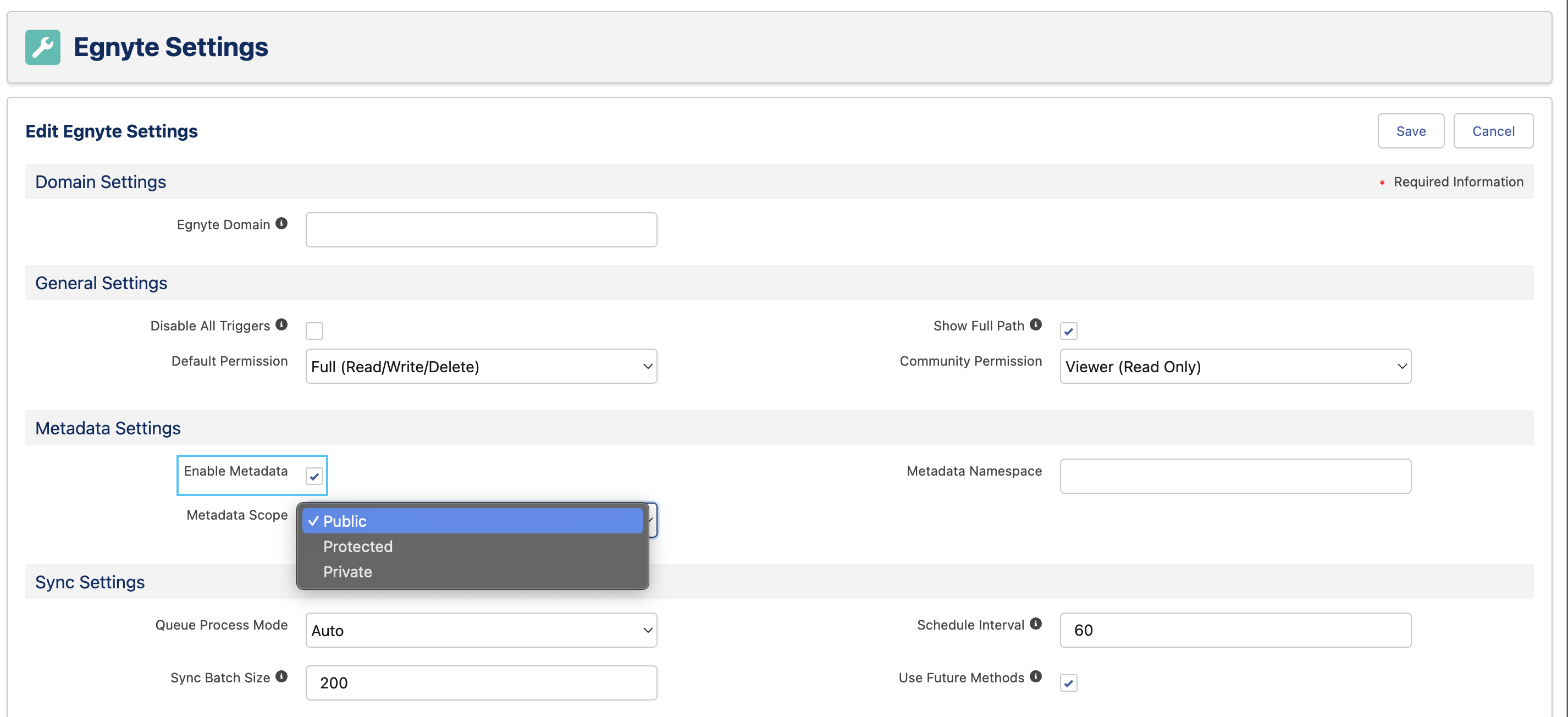1568x717 pixels.
Task: Click info icon beside Show Full Path
Action: pyautogui.click(x=1035, y=324)
